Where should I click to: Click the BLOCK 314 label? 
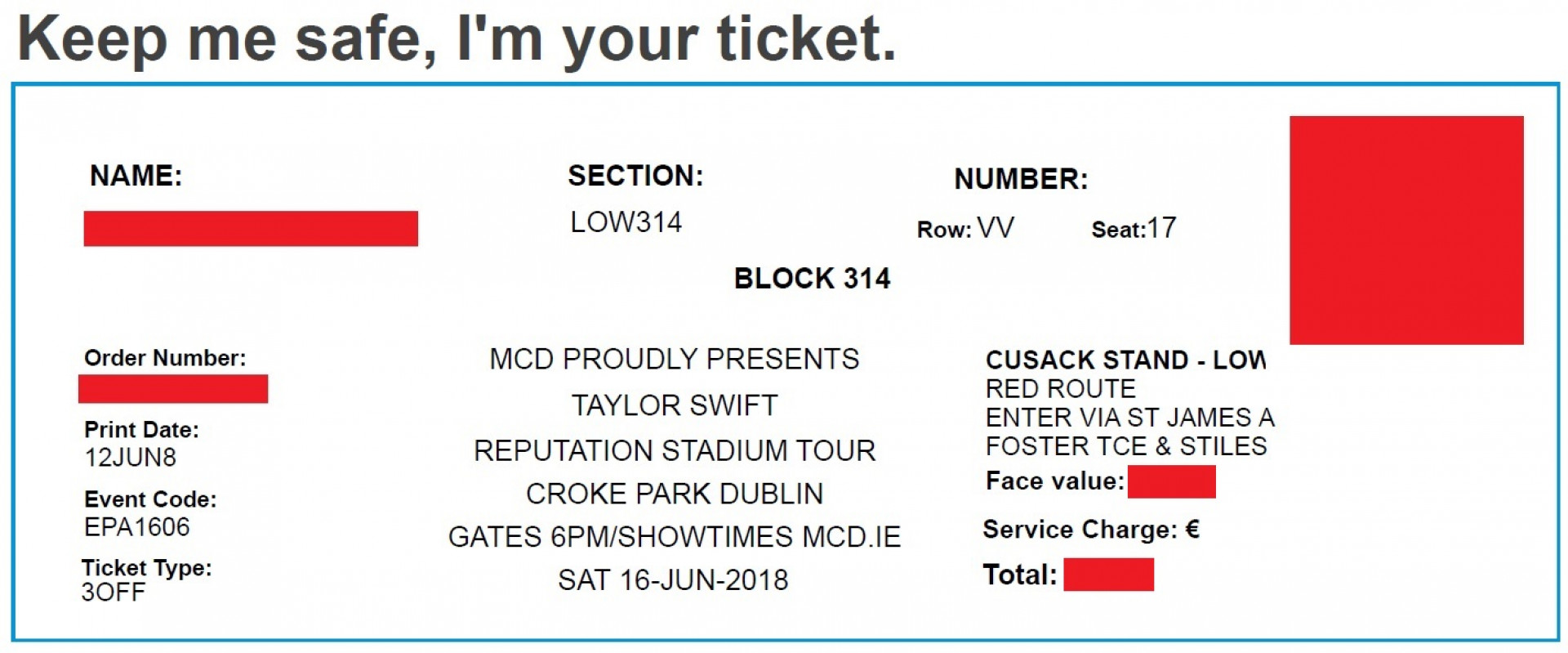(812, 279)
